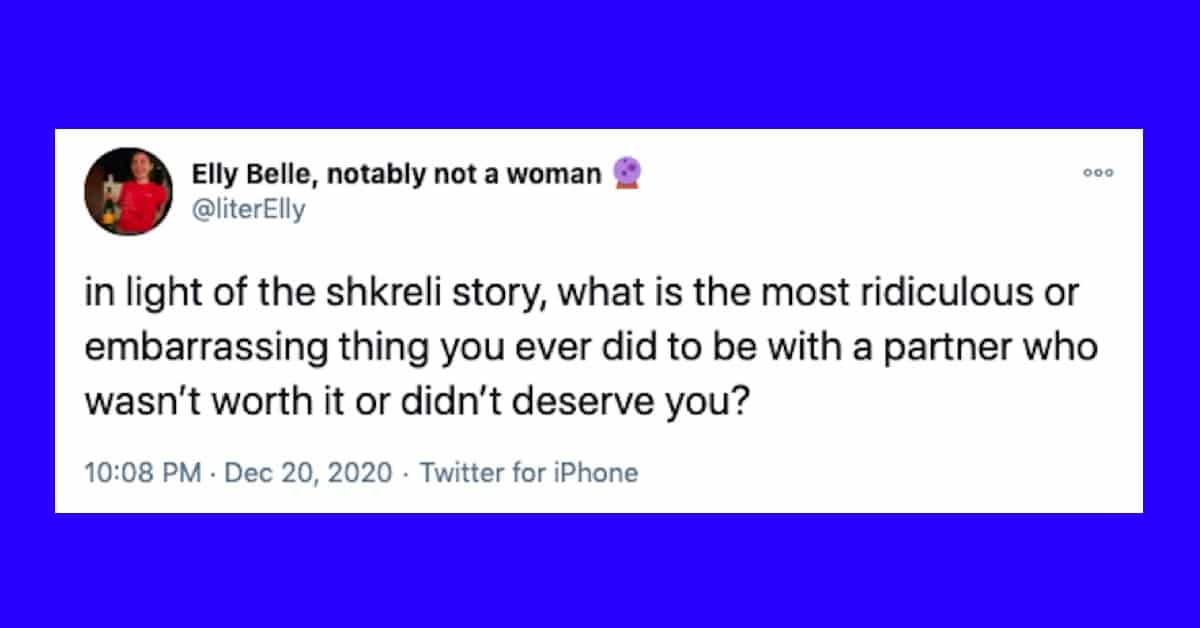The height and width of the screenshot is (628, 1200).
Task: Click Elly Belle's profile avatar photo
Action: [x=128, y=191]
